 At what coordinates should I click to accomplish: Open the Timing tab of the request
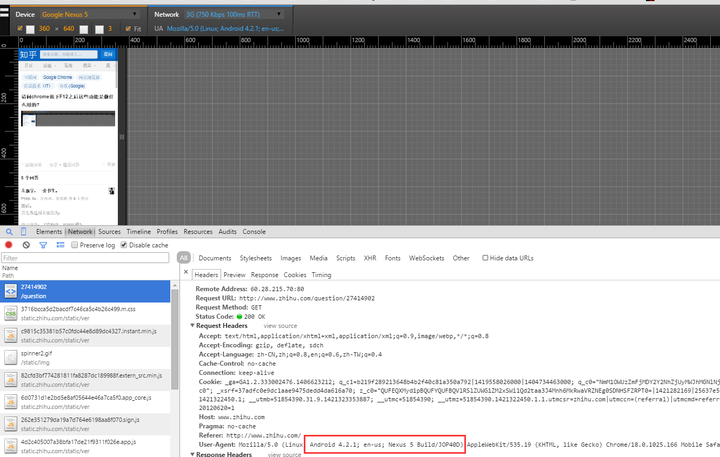[321, 275]
